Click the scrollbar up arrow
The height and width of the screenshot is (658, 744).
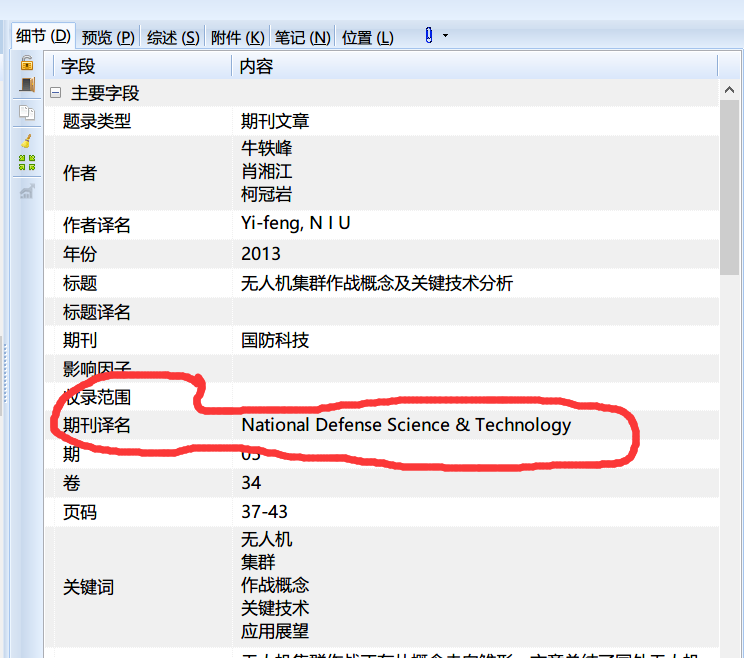coord(730,91)
